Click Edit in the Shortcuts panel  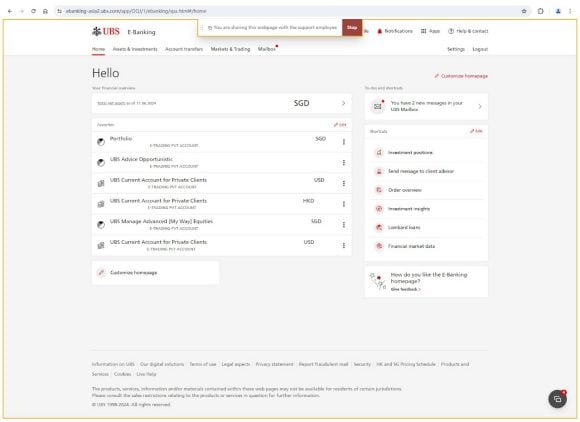(x=476, y=131)
